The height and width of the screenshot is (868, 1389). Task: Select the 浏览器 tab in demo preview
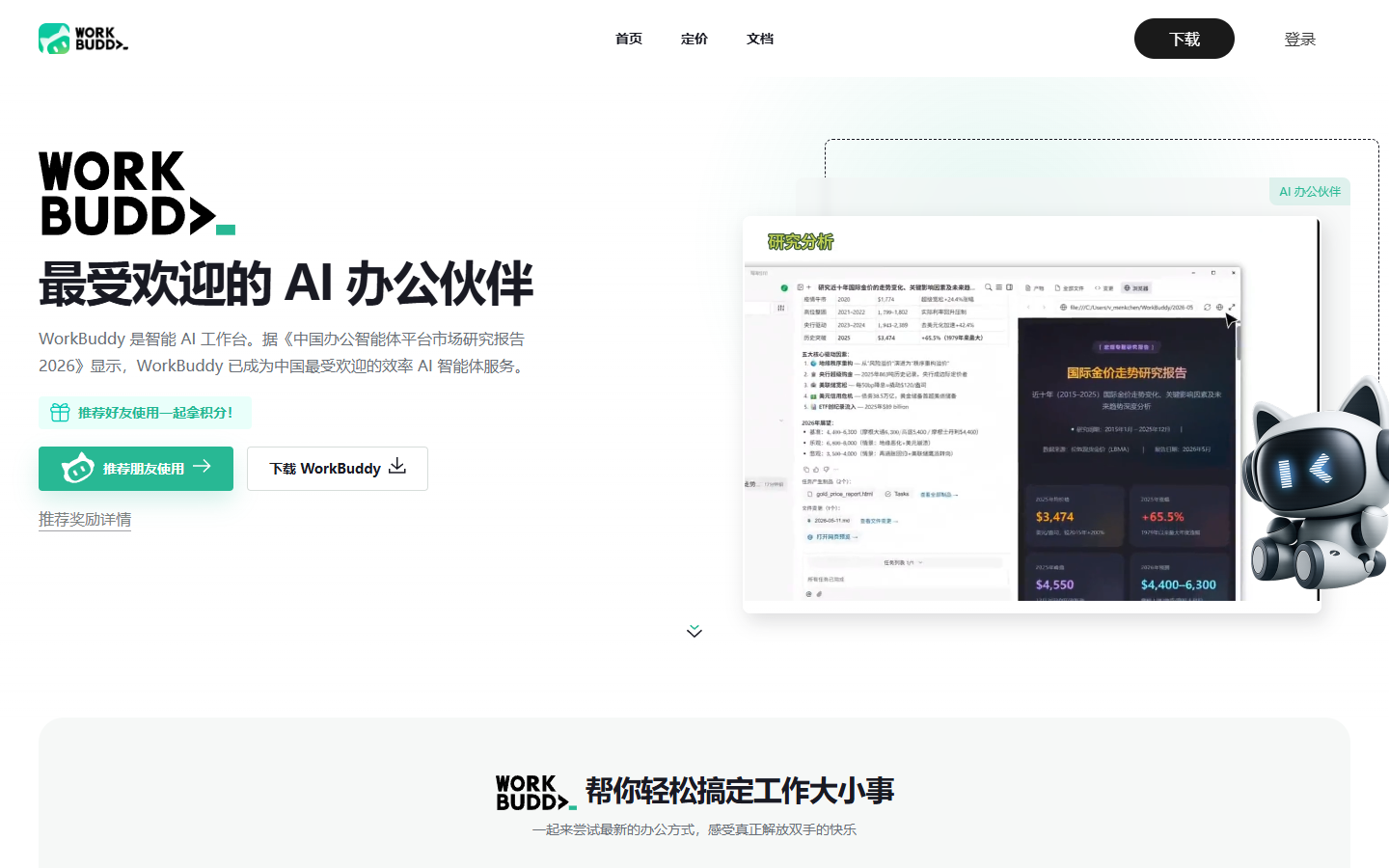[x=1136, y=288]
